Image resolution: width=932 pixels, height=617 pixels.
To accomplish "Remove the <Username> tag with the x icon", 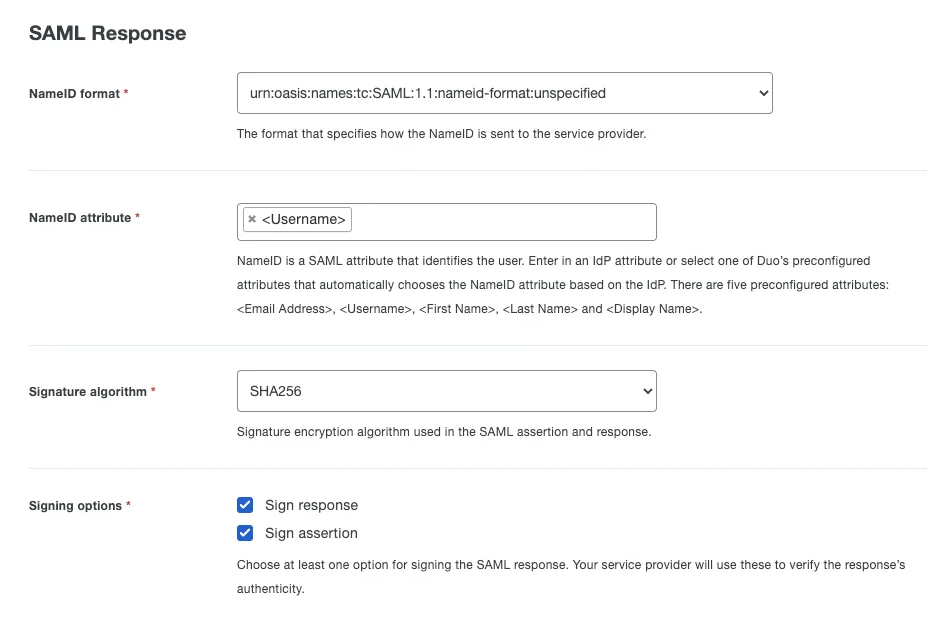I will (252, 219).
